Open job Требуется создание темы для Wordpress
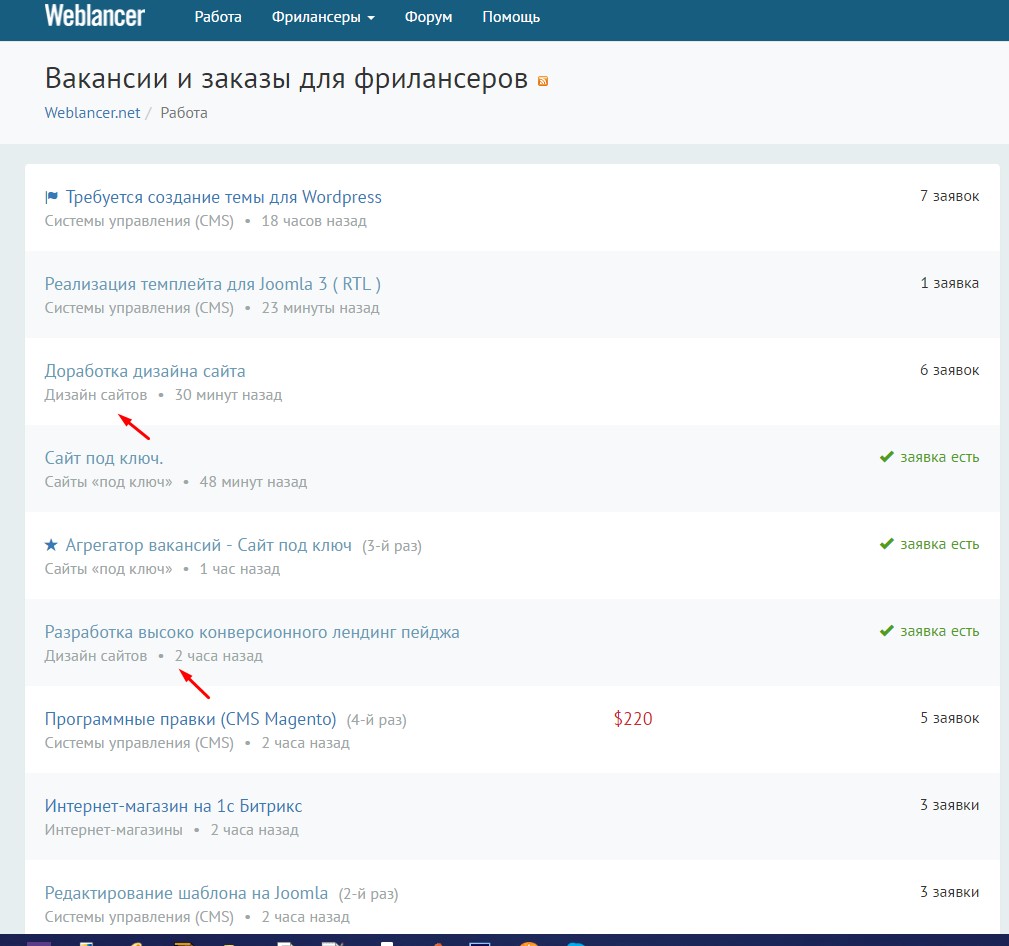This screenshot has width=1009, height=946. (x=223, y=197)
